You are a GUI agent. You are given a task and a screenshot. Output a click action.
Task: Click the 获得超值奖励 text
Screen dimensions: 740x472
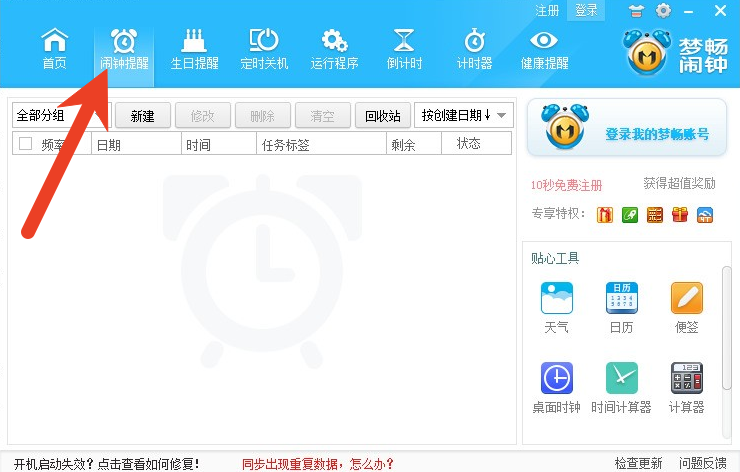(679, 183)
